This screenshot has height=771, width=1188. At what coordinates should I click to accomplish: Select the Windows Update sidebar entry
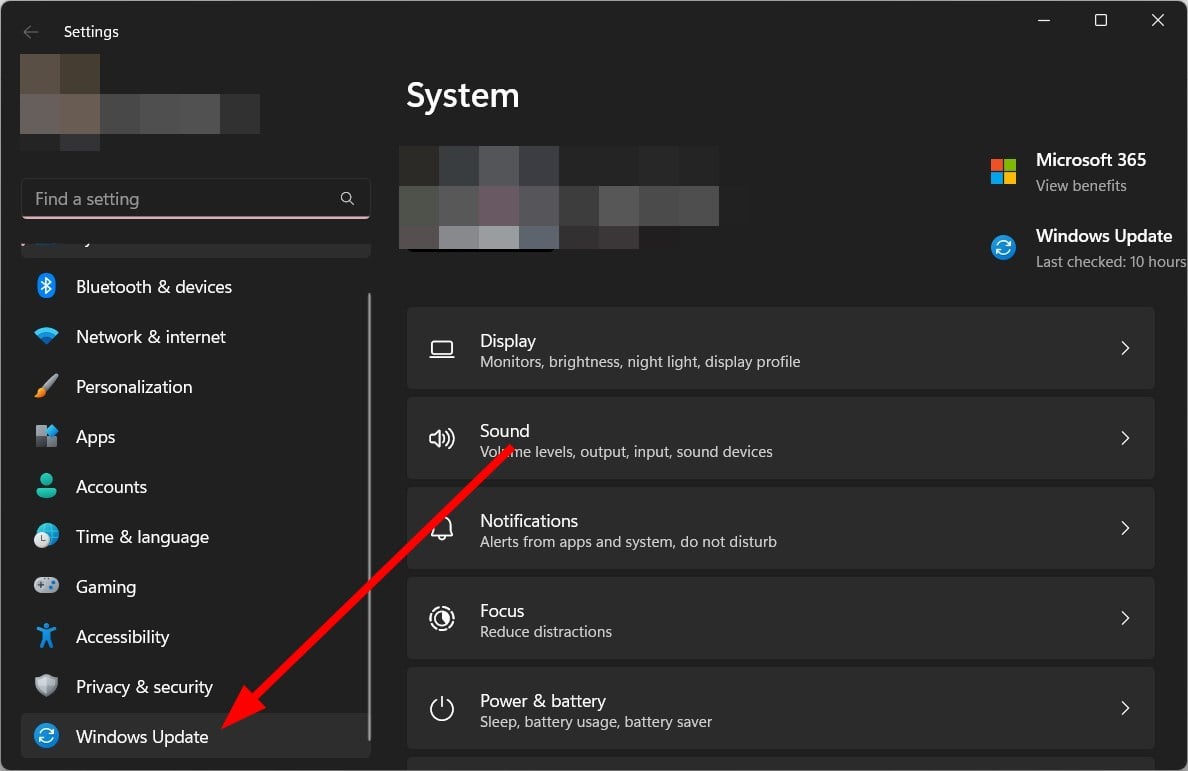click(141, 736)
